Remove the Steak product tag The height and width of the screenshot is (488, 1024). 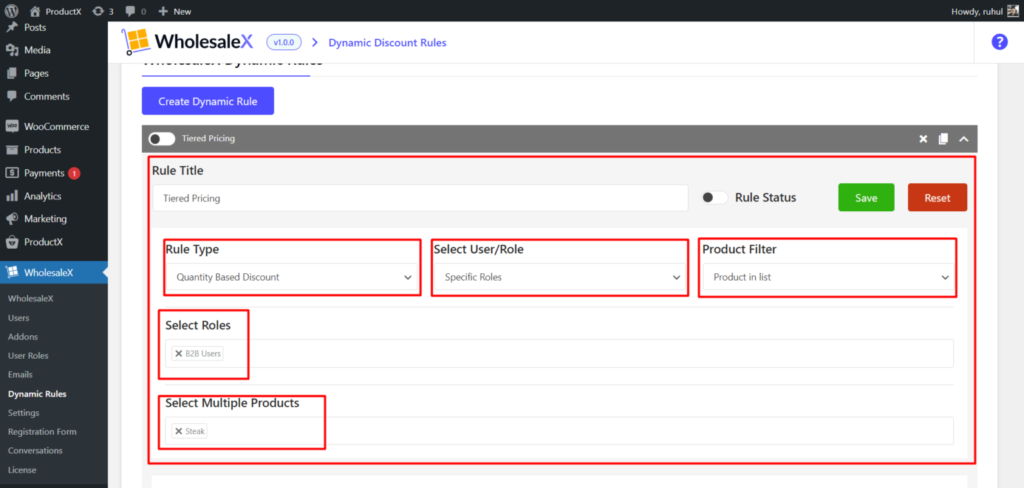178,431
